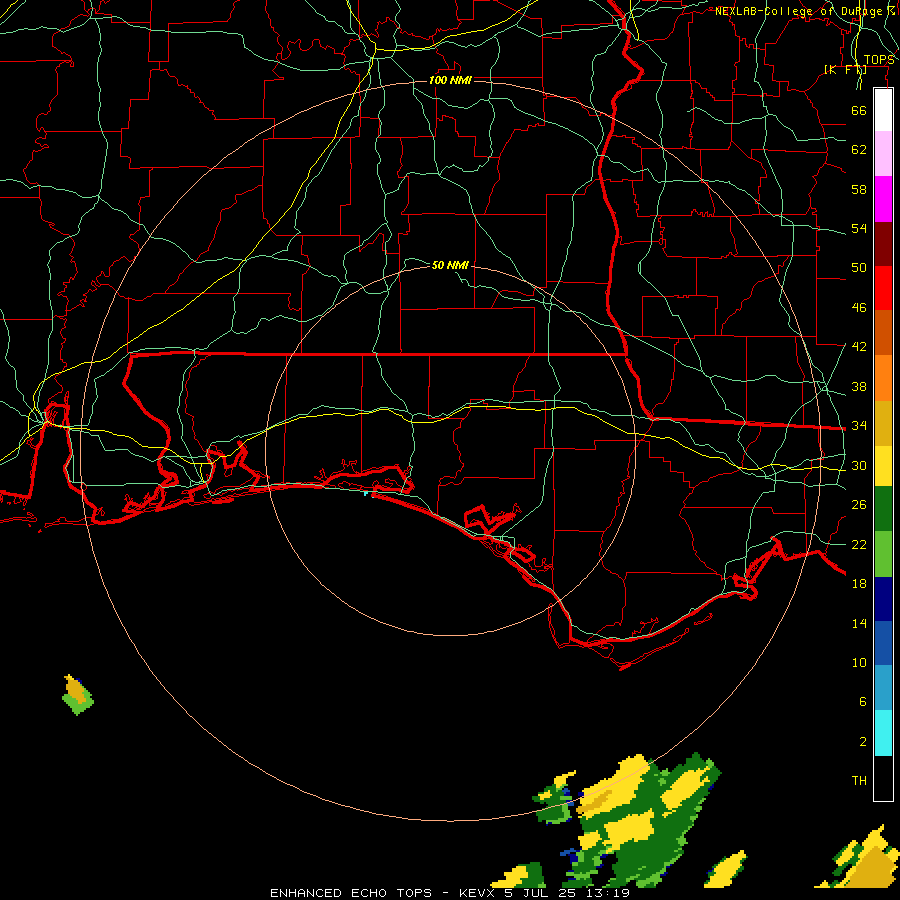
Task: Click the small isolated echo cell in southwest Gulf
Action: coord(77,695)
